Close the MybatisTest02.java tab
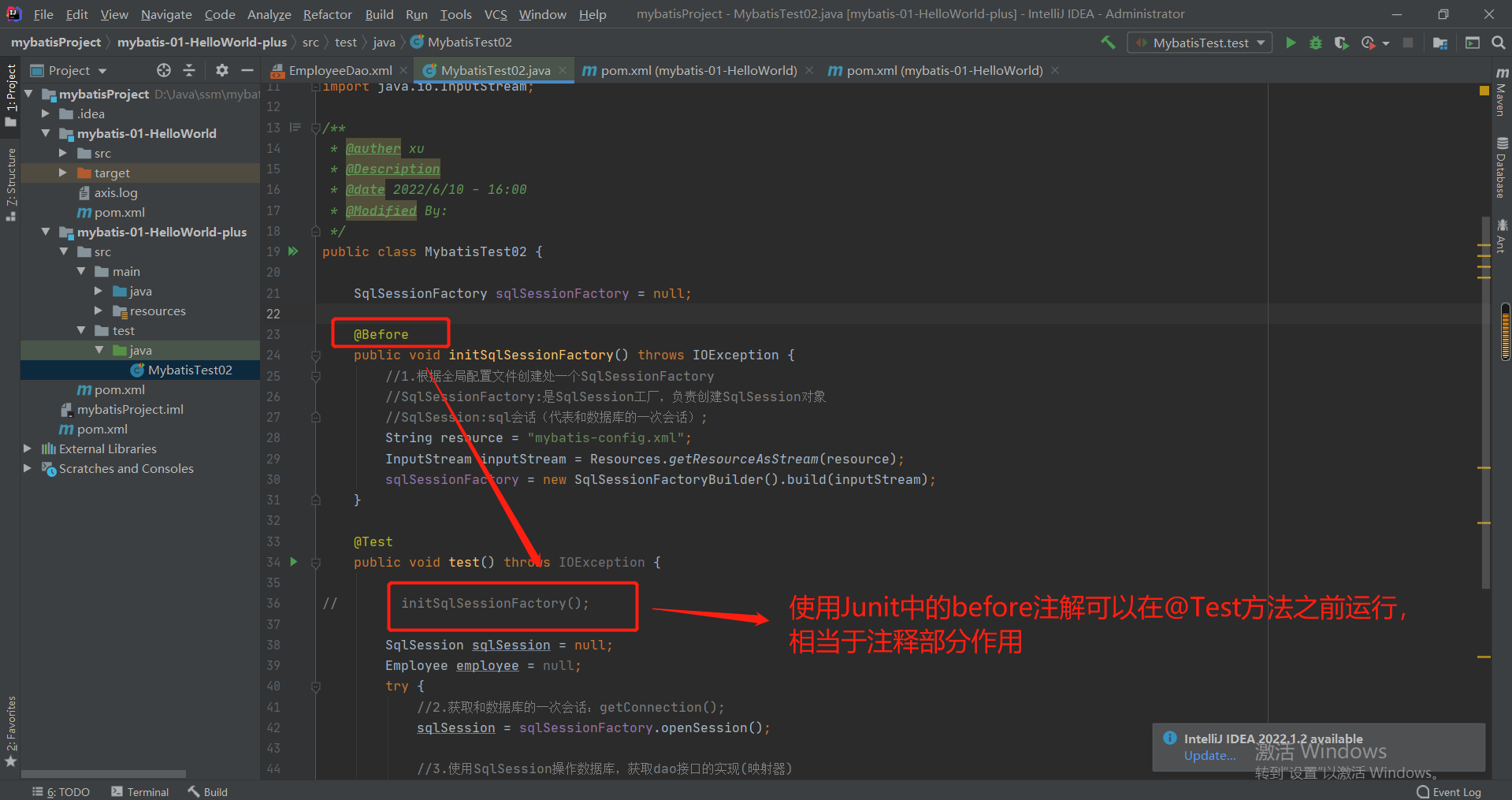The height and width of the screenshot is (800, 1512). click(x=563, y=70)
